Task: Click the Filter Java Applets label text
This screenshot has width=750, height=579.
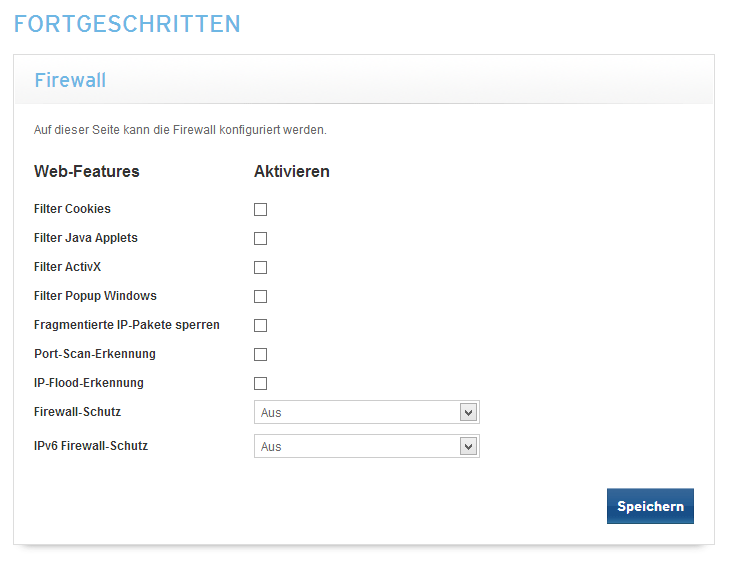Action: coord(86,238)
